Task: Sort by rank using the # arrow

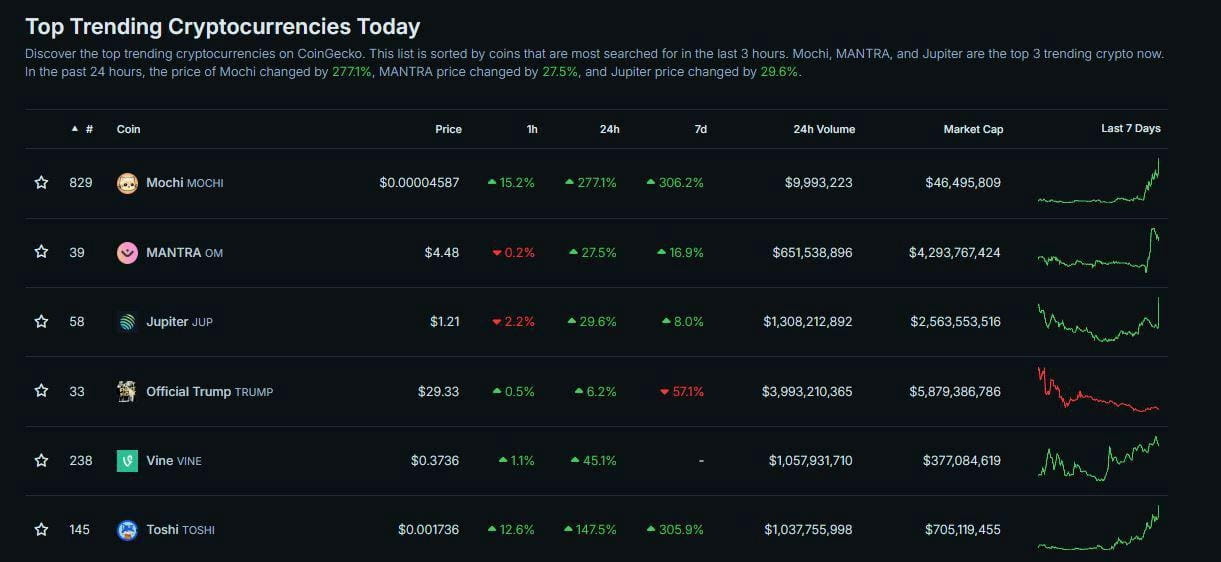Action: 82,129
